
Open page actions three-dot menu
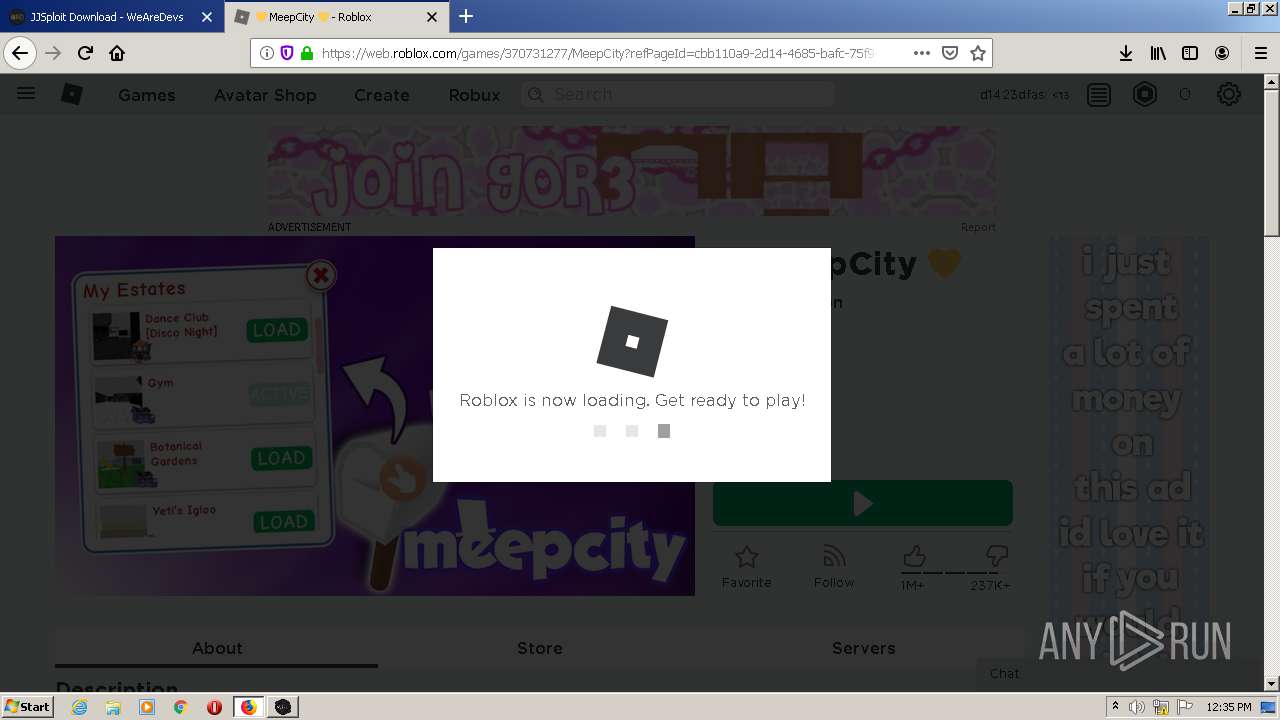[x=922, y=53]
